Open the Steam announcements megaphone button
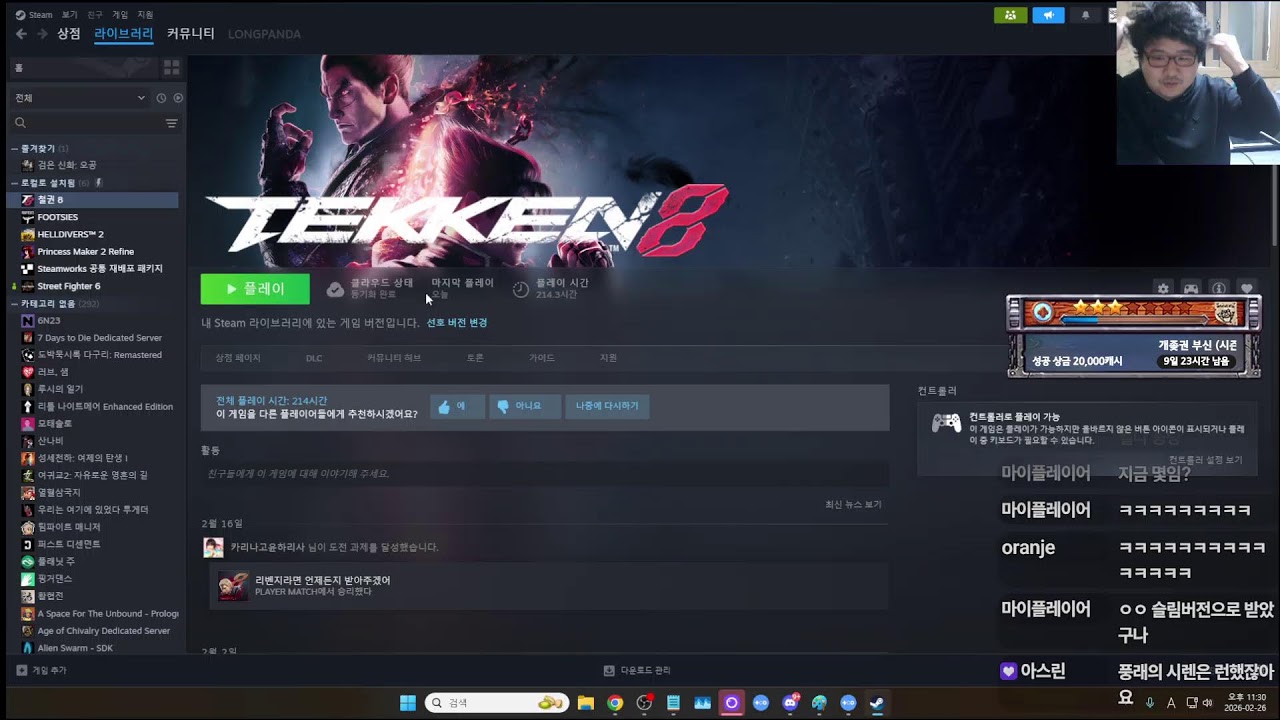 1048,15
